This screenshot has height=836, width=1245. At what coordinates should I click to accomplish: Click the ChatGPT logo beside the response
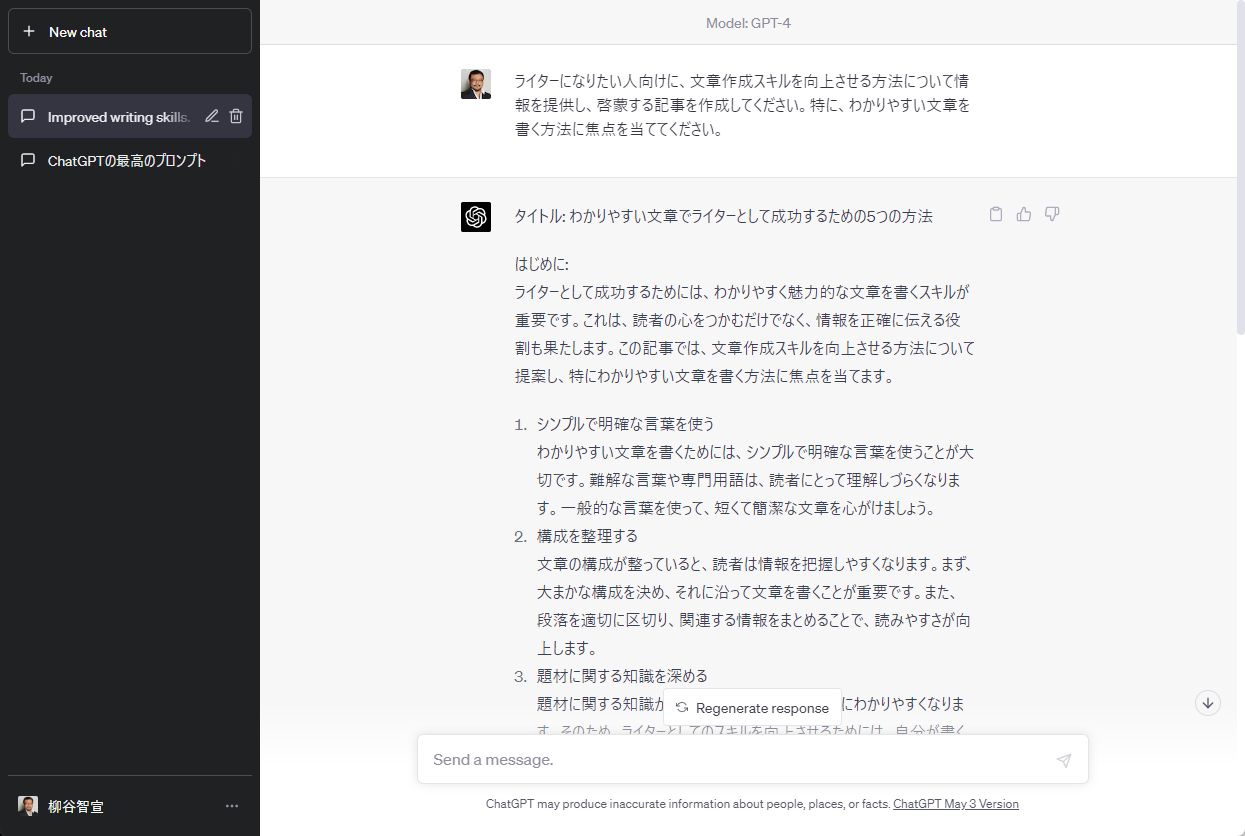(x=476, y=216)
